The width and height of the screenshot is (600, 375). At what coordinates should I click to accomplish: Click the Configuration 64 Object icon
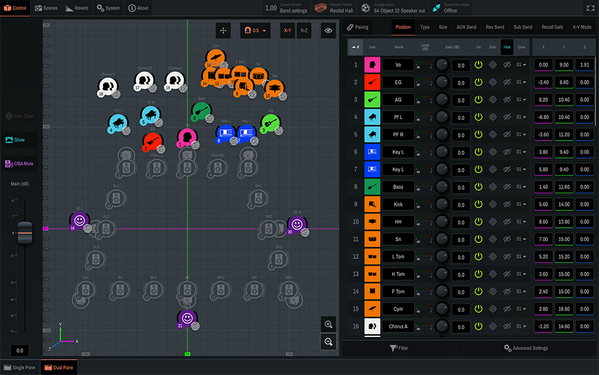365,8
